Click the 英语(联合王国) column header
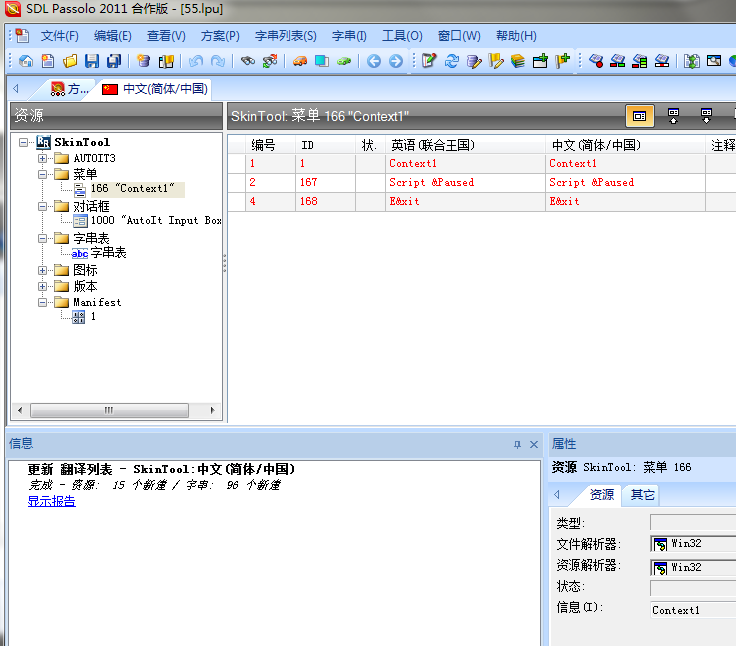 coord(465,145)
